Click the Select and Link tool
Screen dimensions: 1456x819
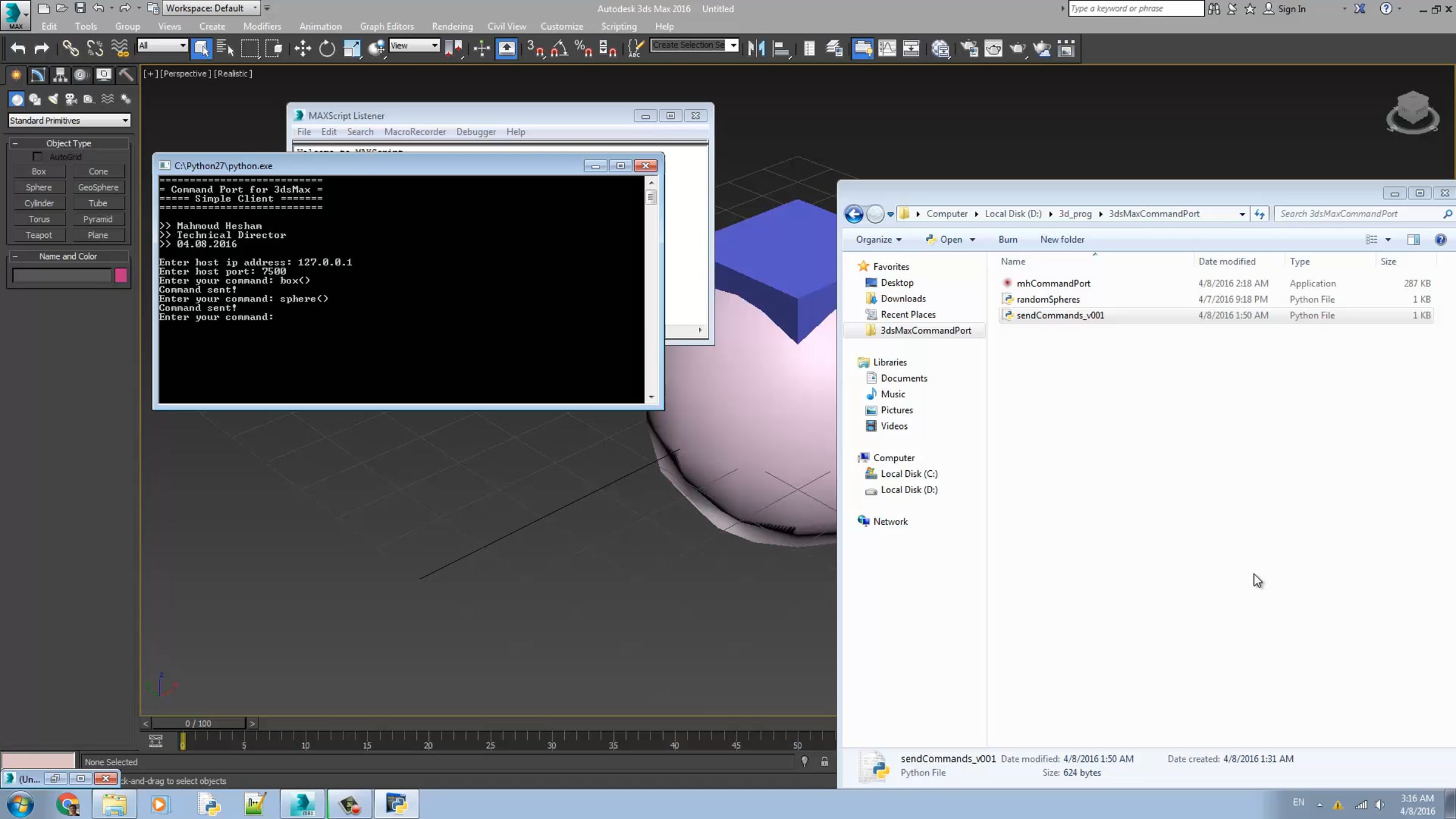coord(70,49)
